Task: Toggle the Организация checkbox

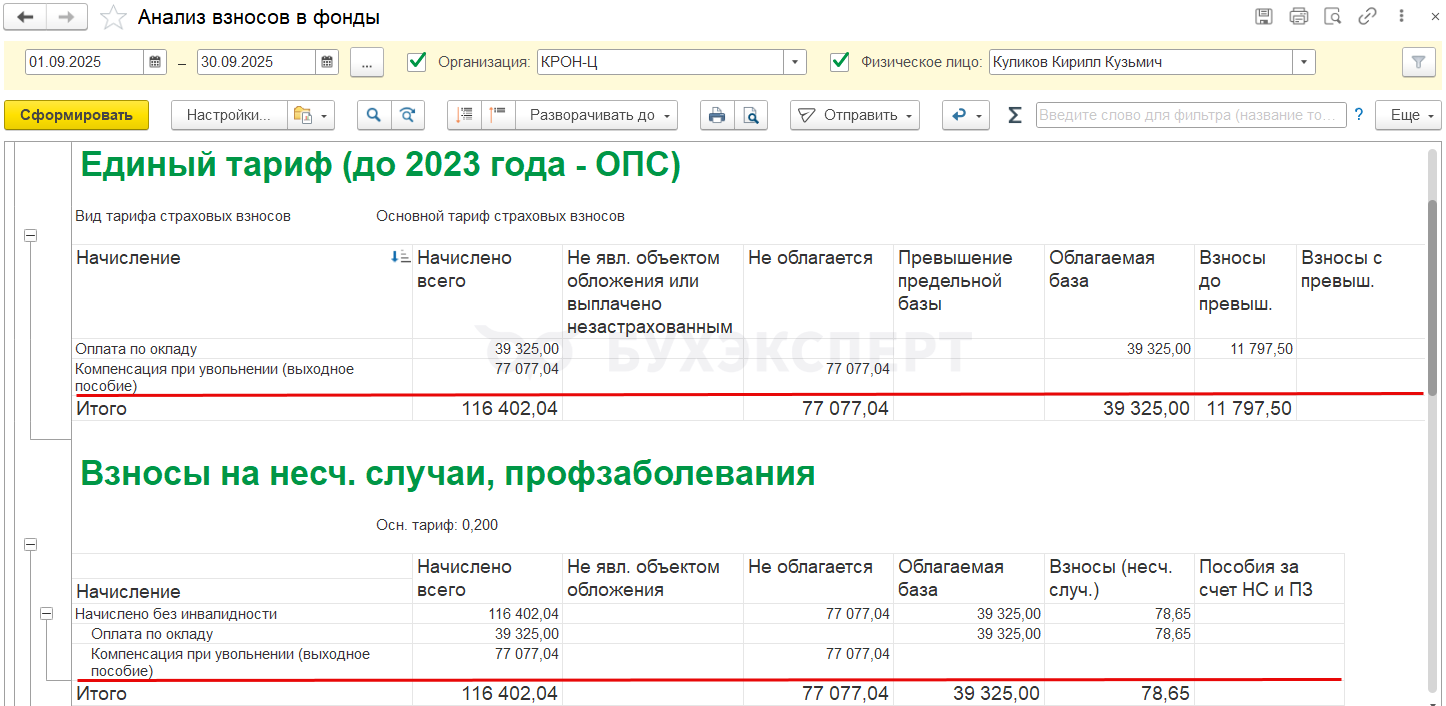Action: coord(418,62)
